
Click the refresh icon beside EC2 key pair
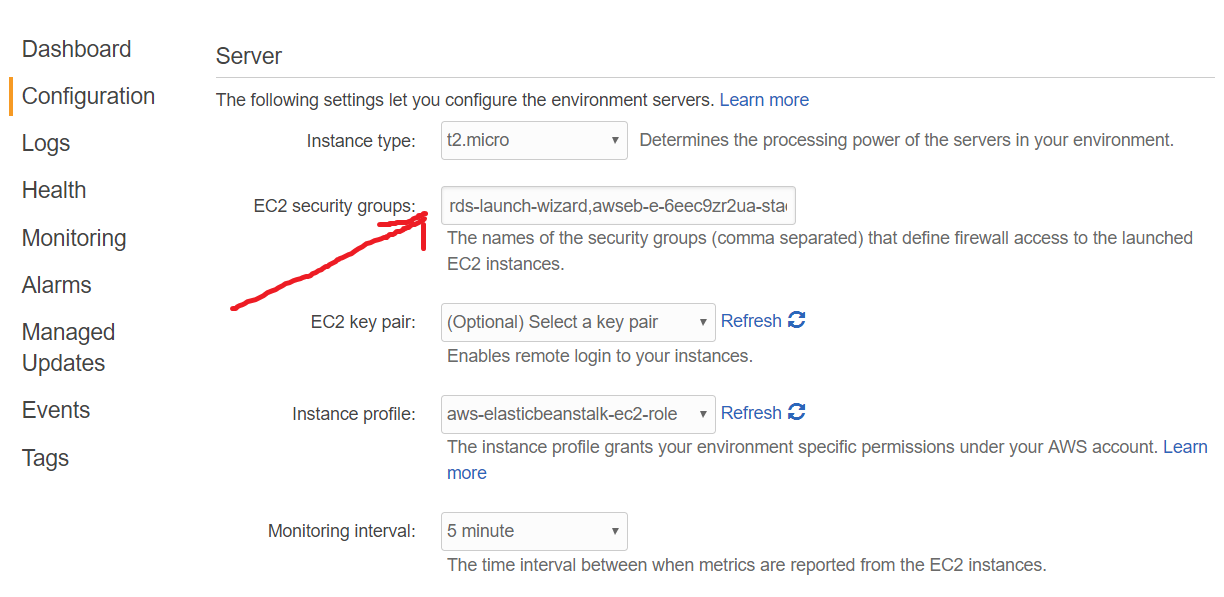point(797,321)
